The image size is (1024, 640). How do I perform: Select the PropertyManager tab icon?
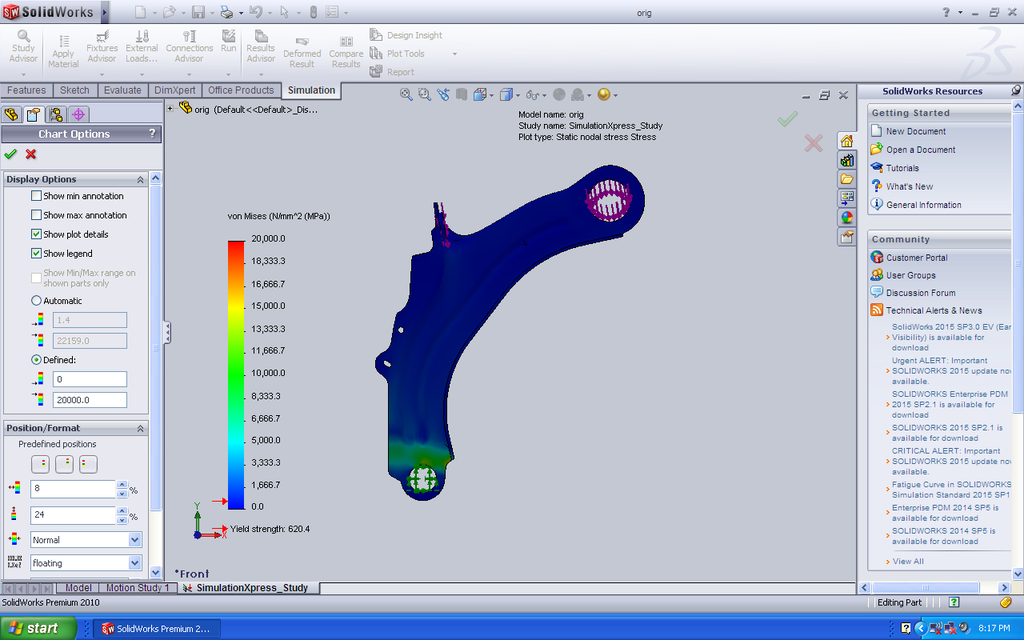[33, 114]
